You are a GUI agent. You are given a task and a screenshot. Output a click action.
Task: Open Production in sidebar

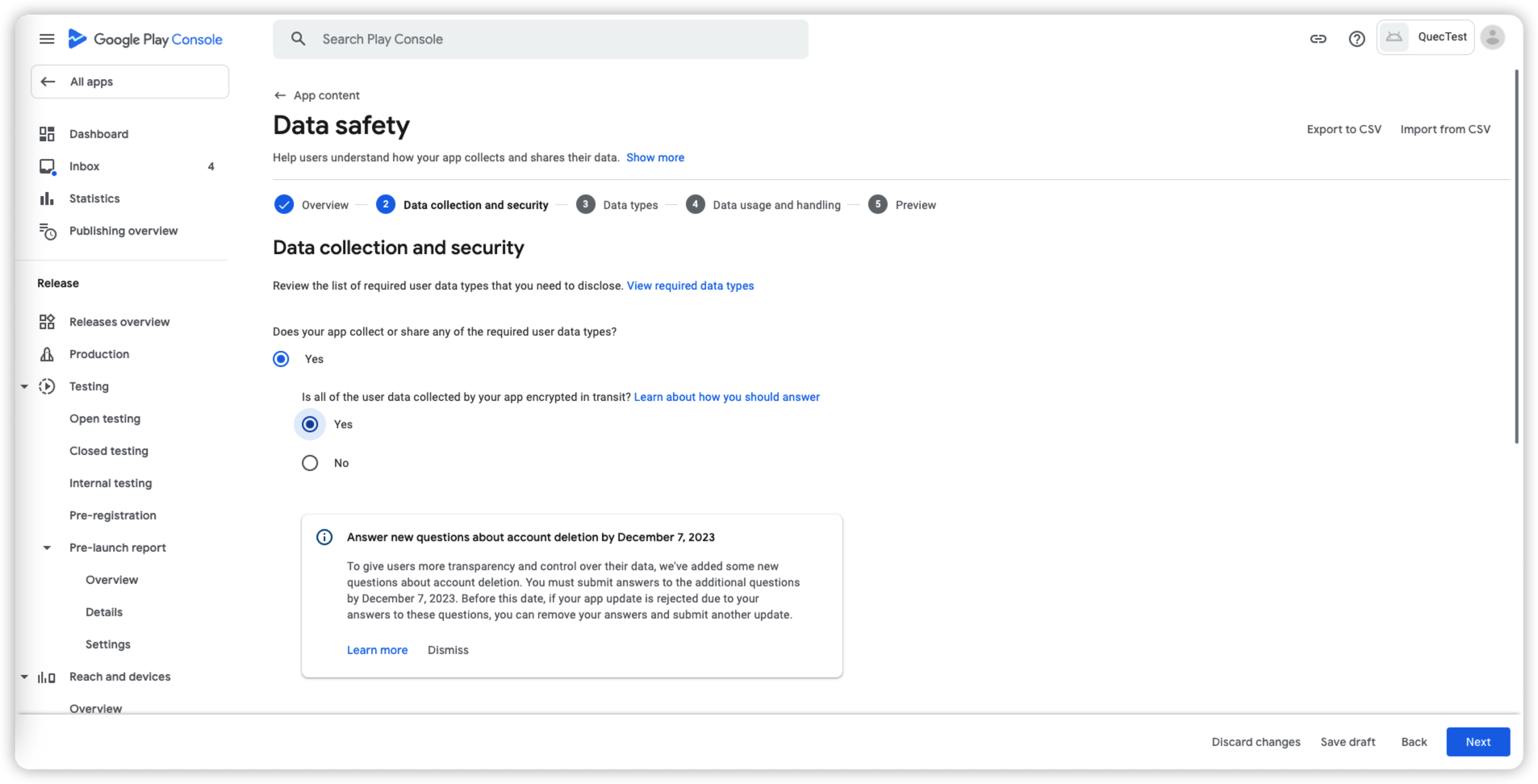[99, 354]
